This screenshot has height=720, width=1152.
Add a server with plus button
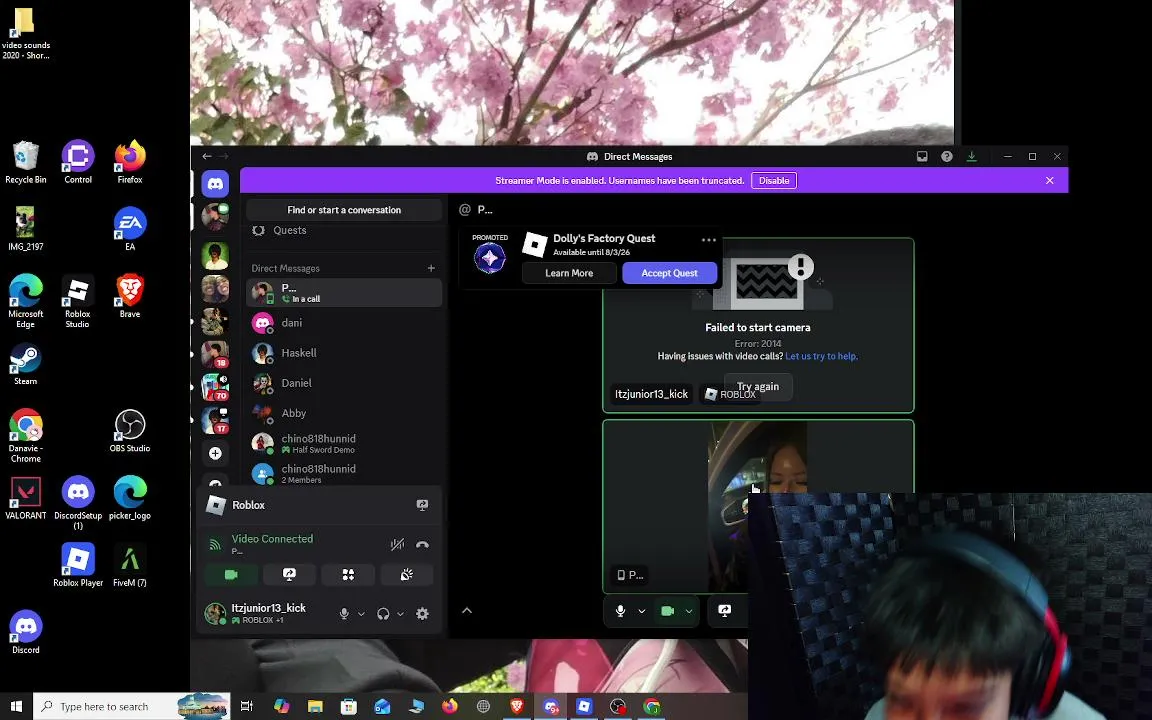tap(215, 453)
